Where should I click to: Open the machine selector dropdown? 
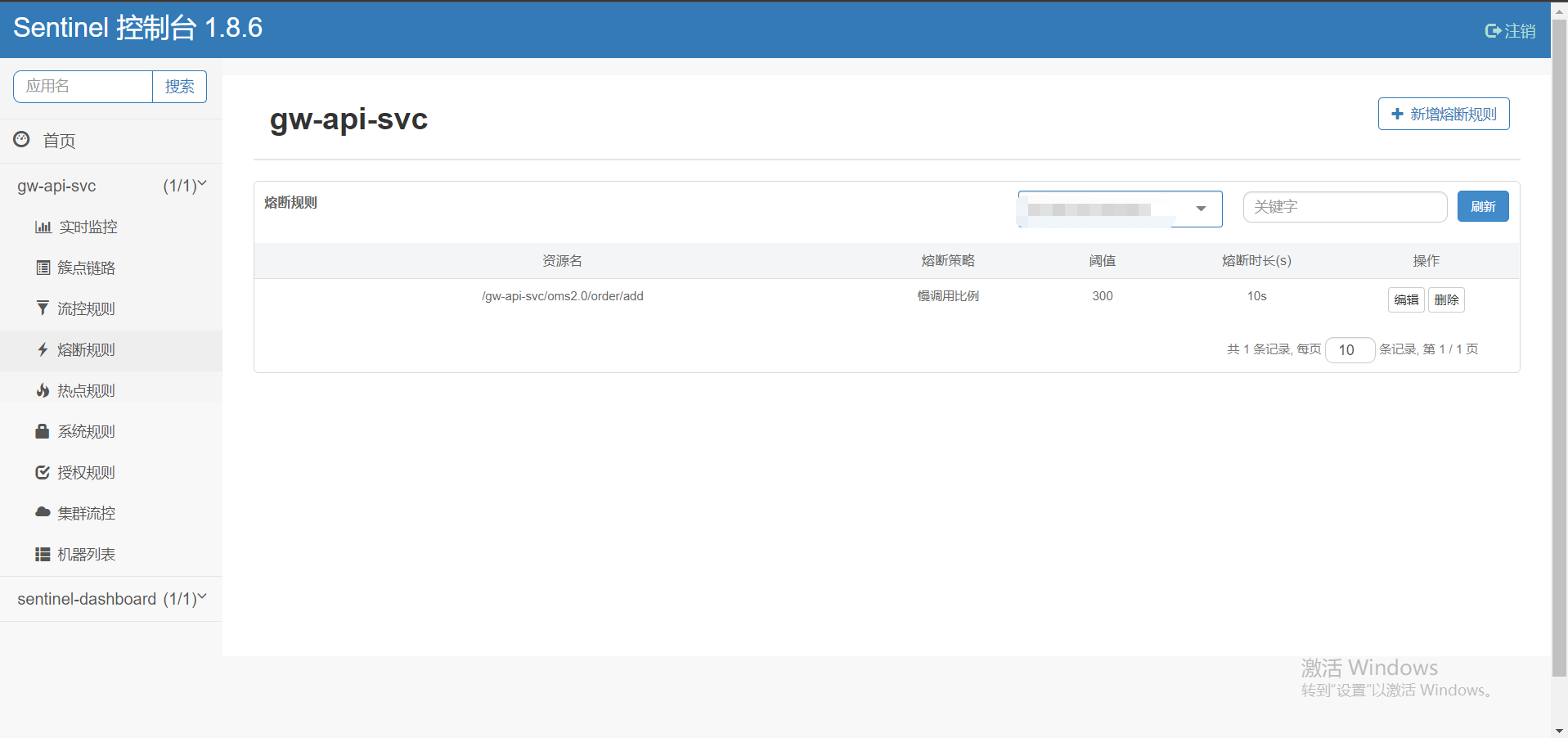1118,209
